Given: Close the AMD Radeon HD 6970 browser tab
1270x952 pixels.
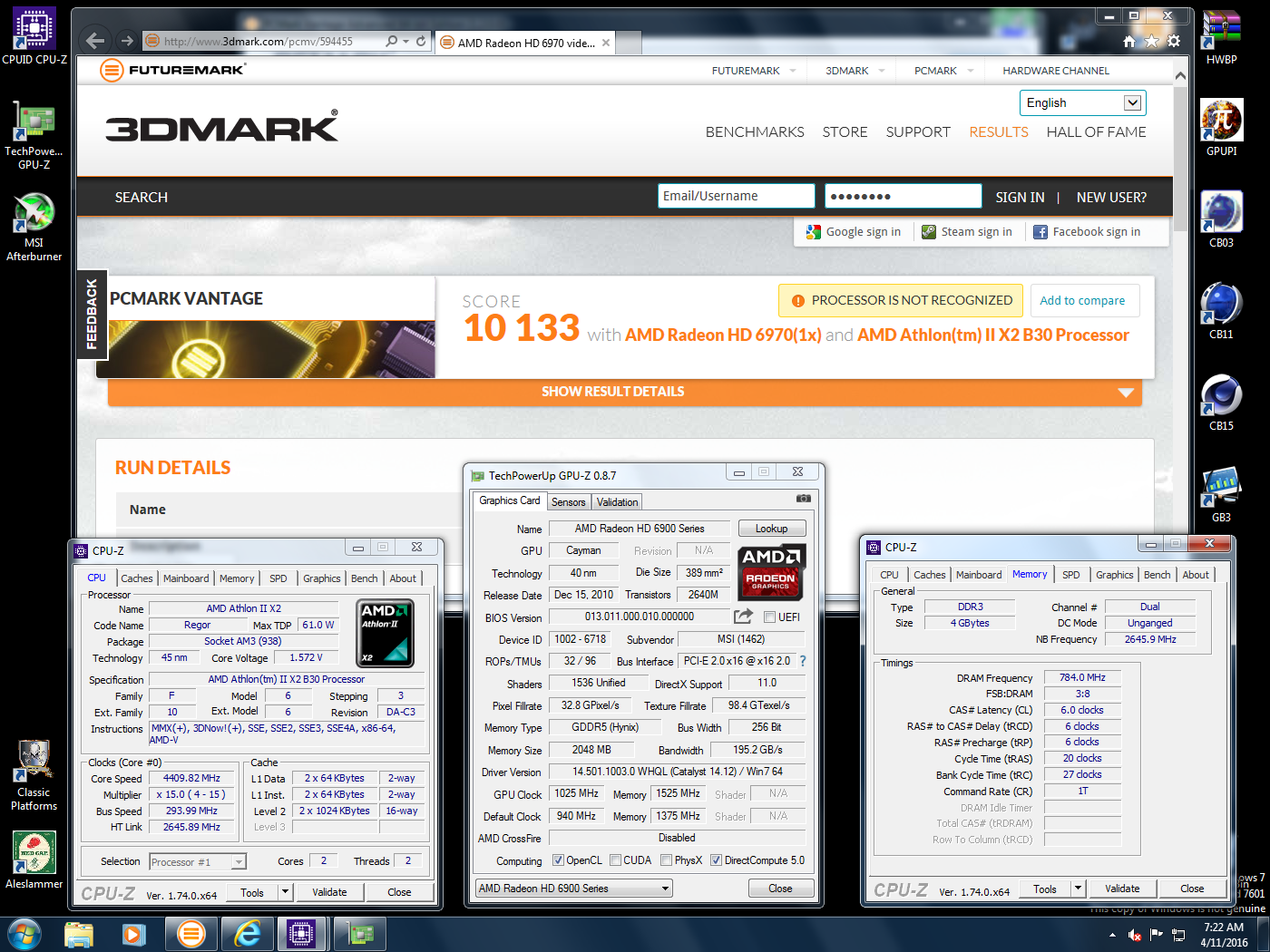Looking at the screenshot, I should point(606,42).
